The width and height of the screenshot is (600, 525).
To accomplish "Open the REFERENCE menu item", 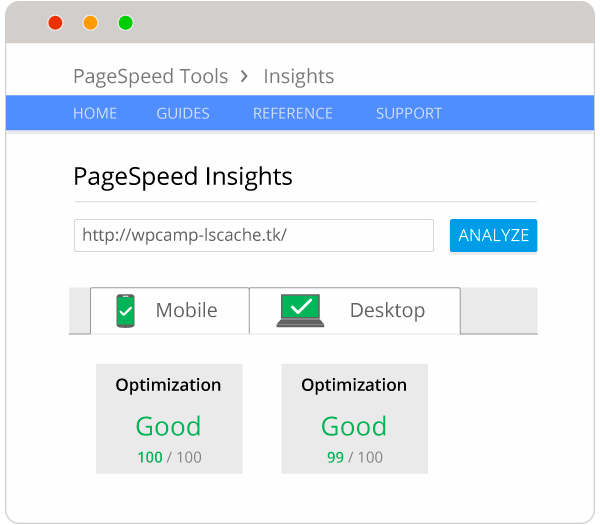I will (293, 113).
